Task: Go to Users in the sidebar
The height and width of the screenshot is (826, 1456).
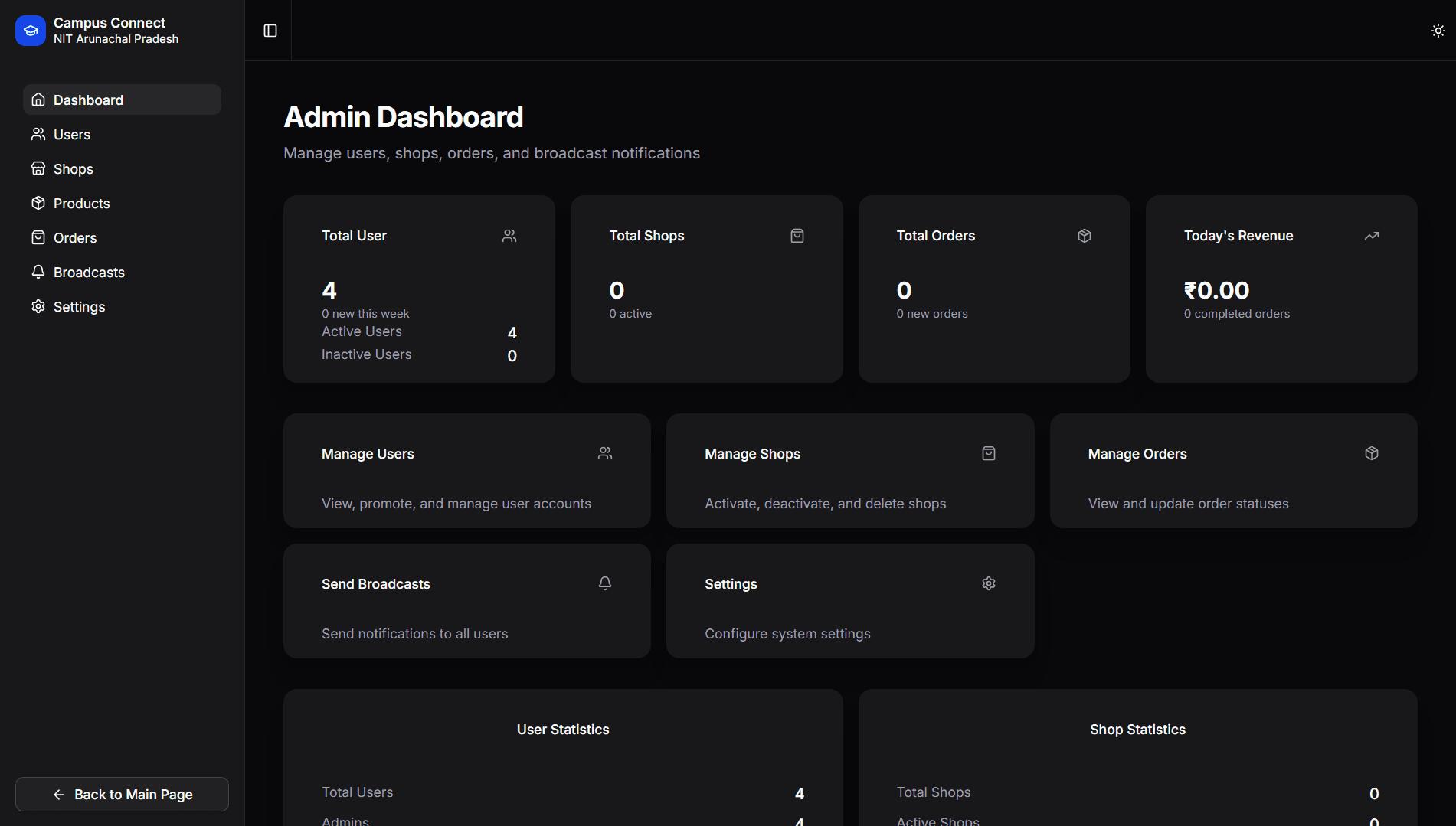Action: [71, 135]
